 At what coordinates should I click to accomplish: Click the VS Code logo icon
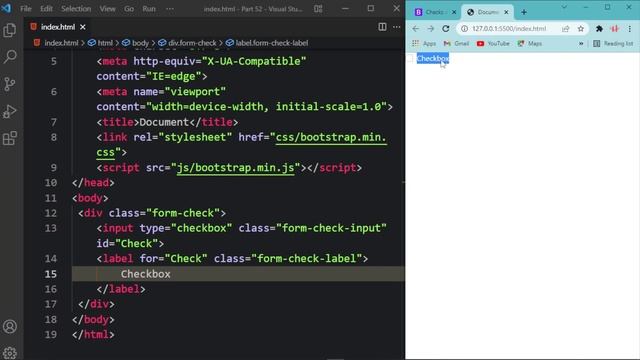6,8
